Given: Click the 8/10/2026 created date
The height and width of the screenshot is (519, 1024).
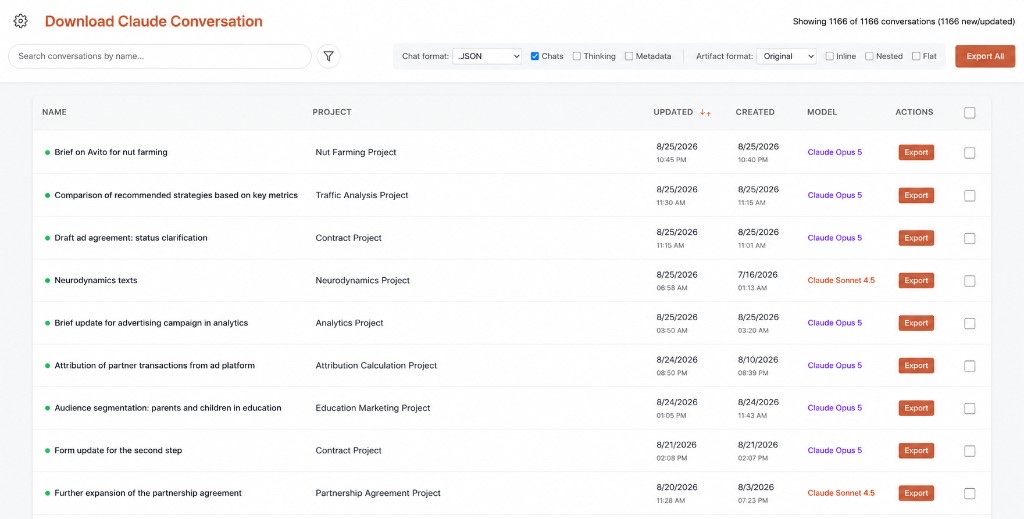Looking at the screenshot, I should click(758, 360).
